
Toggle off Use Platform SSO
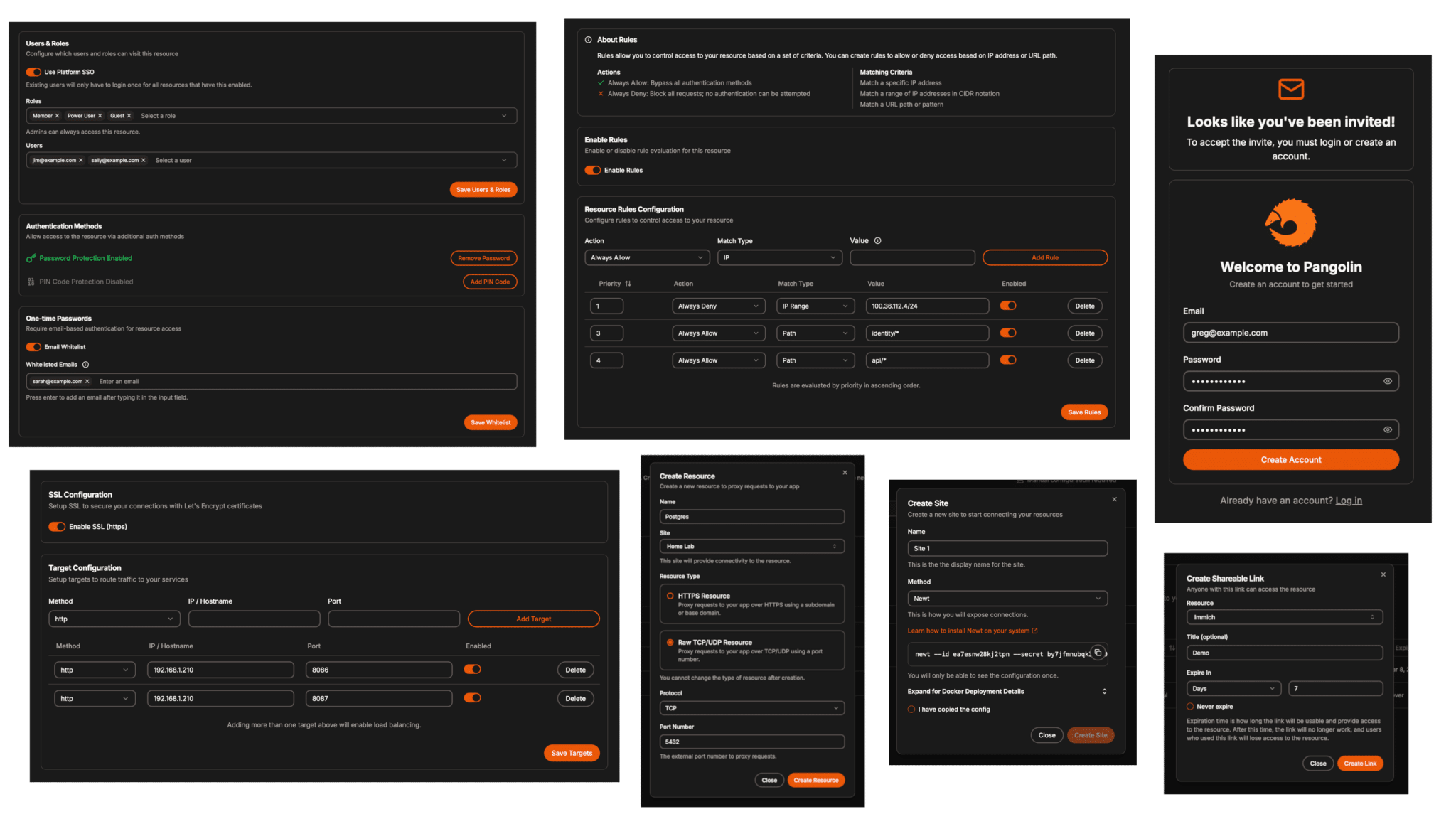(33, 72)
